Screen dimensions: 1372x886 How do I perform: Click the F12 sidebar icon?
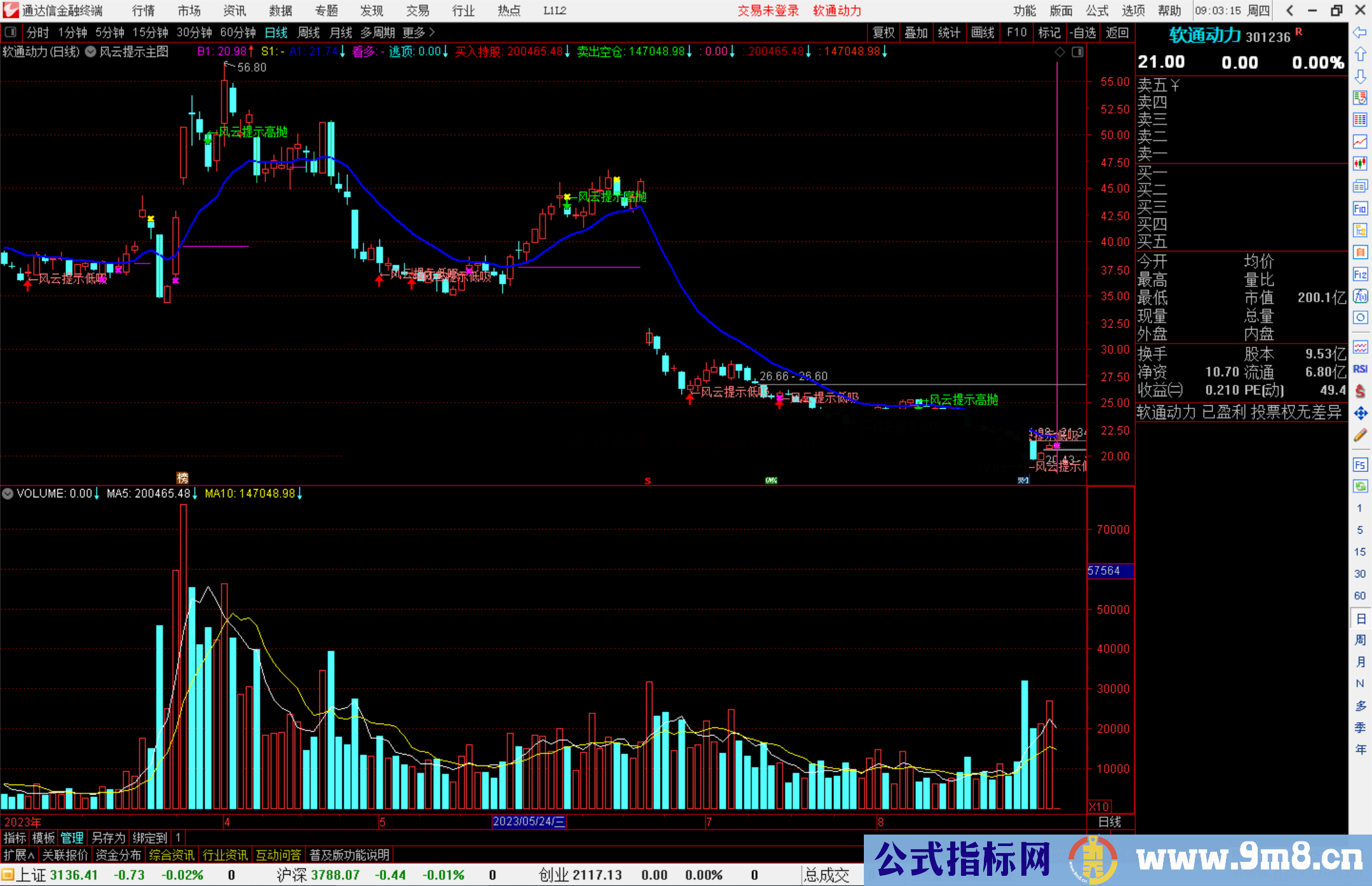coord(1360,274)
